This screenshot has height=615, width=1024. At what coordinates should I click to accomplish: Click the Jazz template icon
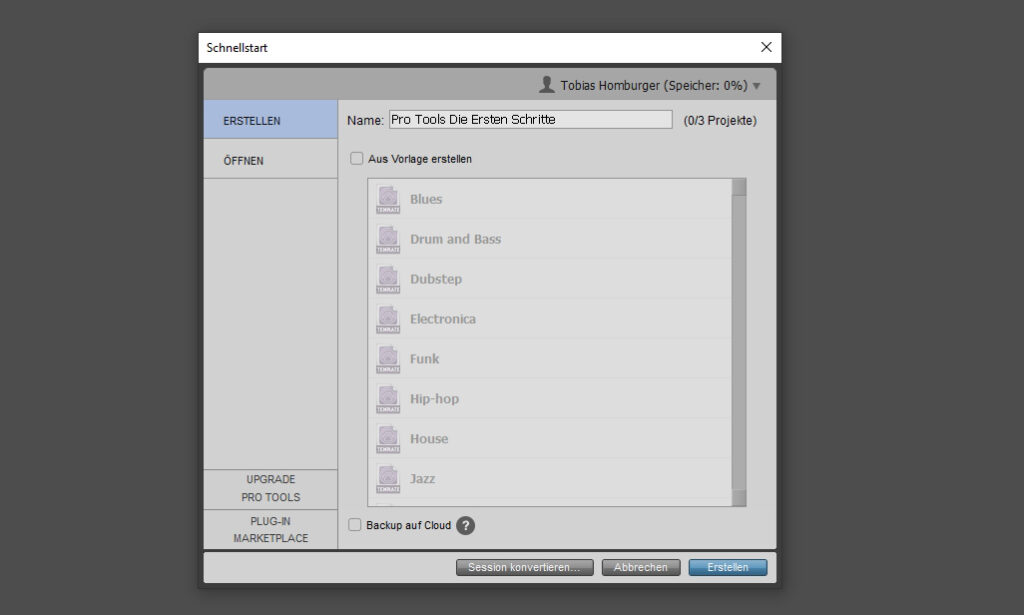[x=388, y=478]
